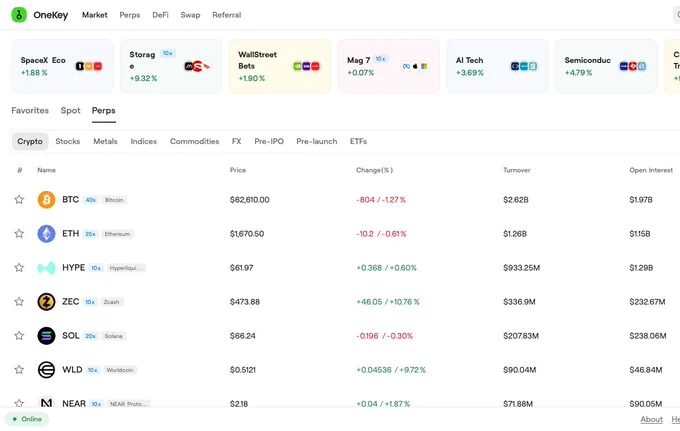This screenshot has height=431, width=680.
Task: Click the Worldcoin logo icon
Action: point(46,370)
